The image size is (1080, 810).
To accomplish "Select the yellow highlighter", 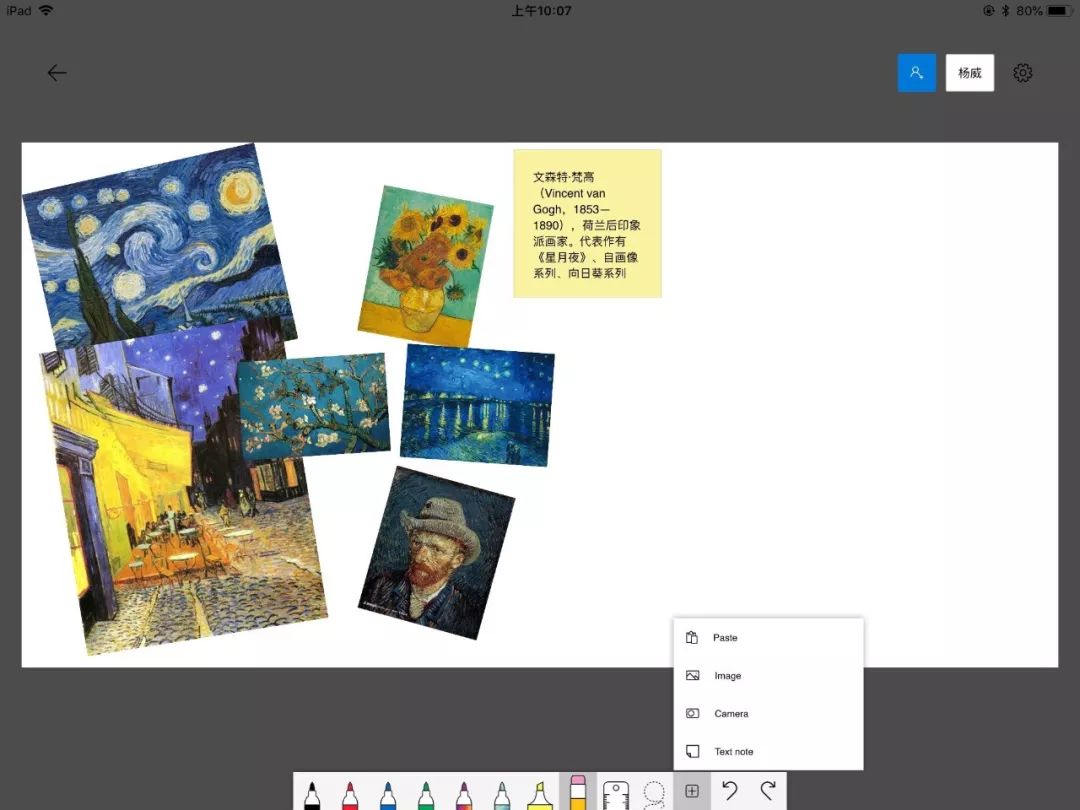I will click(540, 794).
